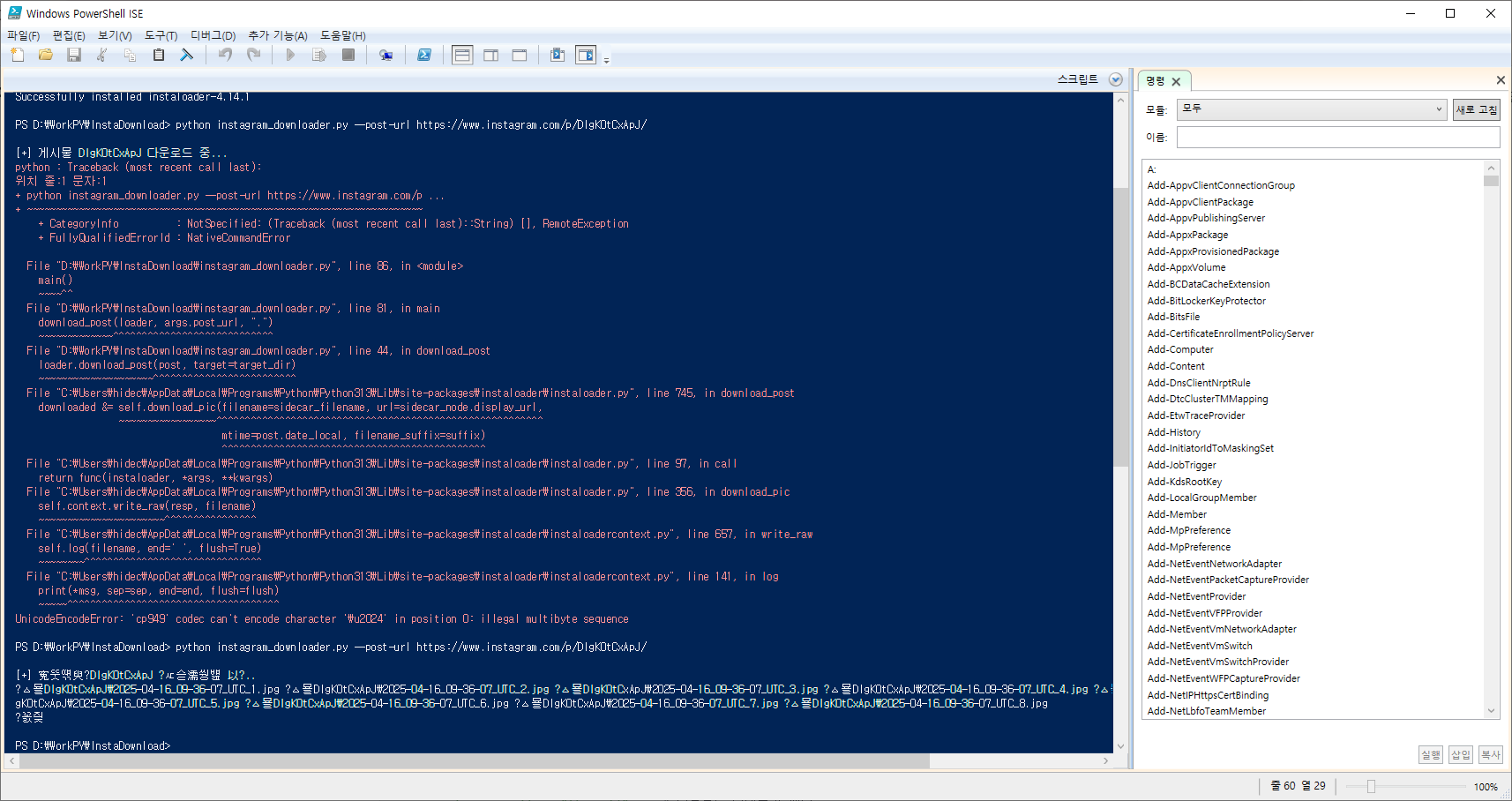Image resolution: width=1512 pixels, height=801 pixels.
Task: Click the Undo arrow icon
Action: coord(225,55)
